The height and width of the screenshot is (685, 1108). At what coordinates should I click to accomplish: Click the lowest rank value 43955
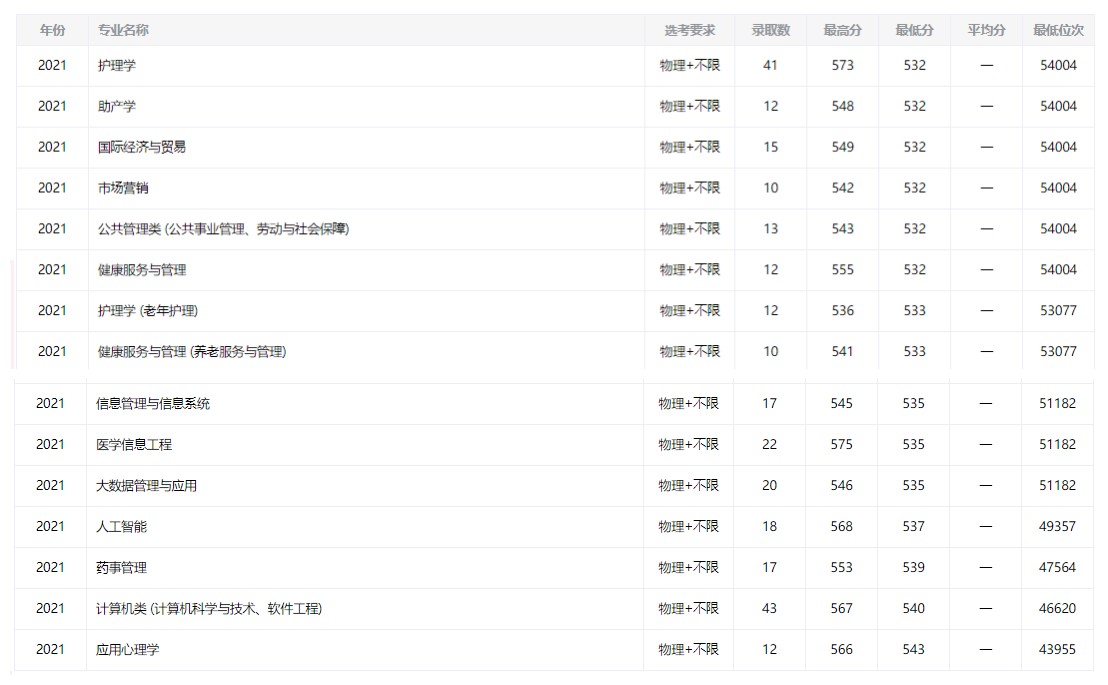pos(1057,649)
